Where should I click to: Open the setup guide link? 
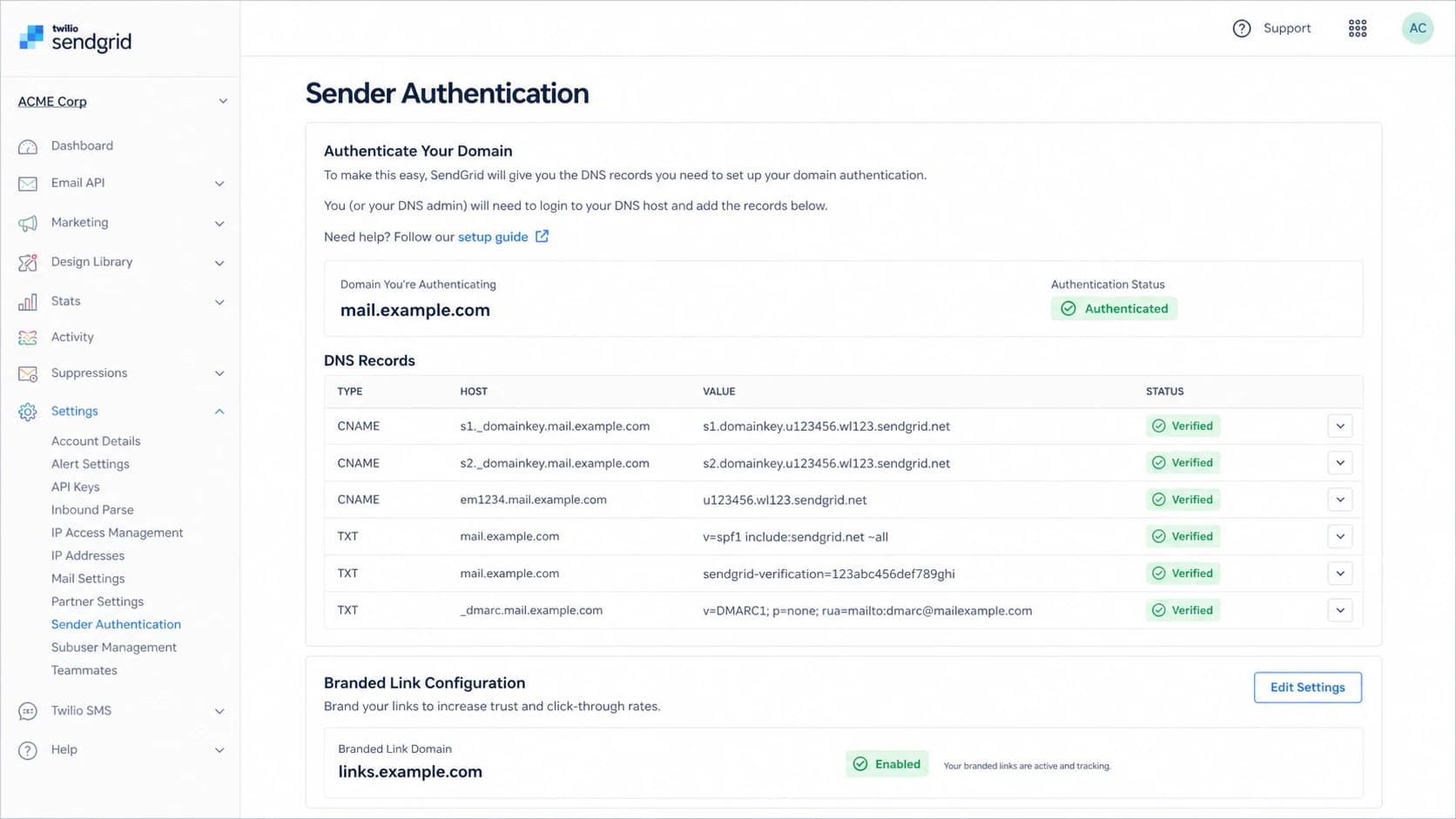[493, 237]
